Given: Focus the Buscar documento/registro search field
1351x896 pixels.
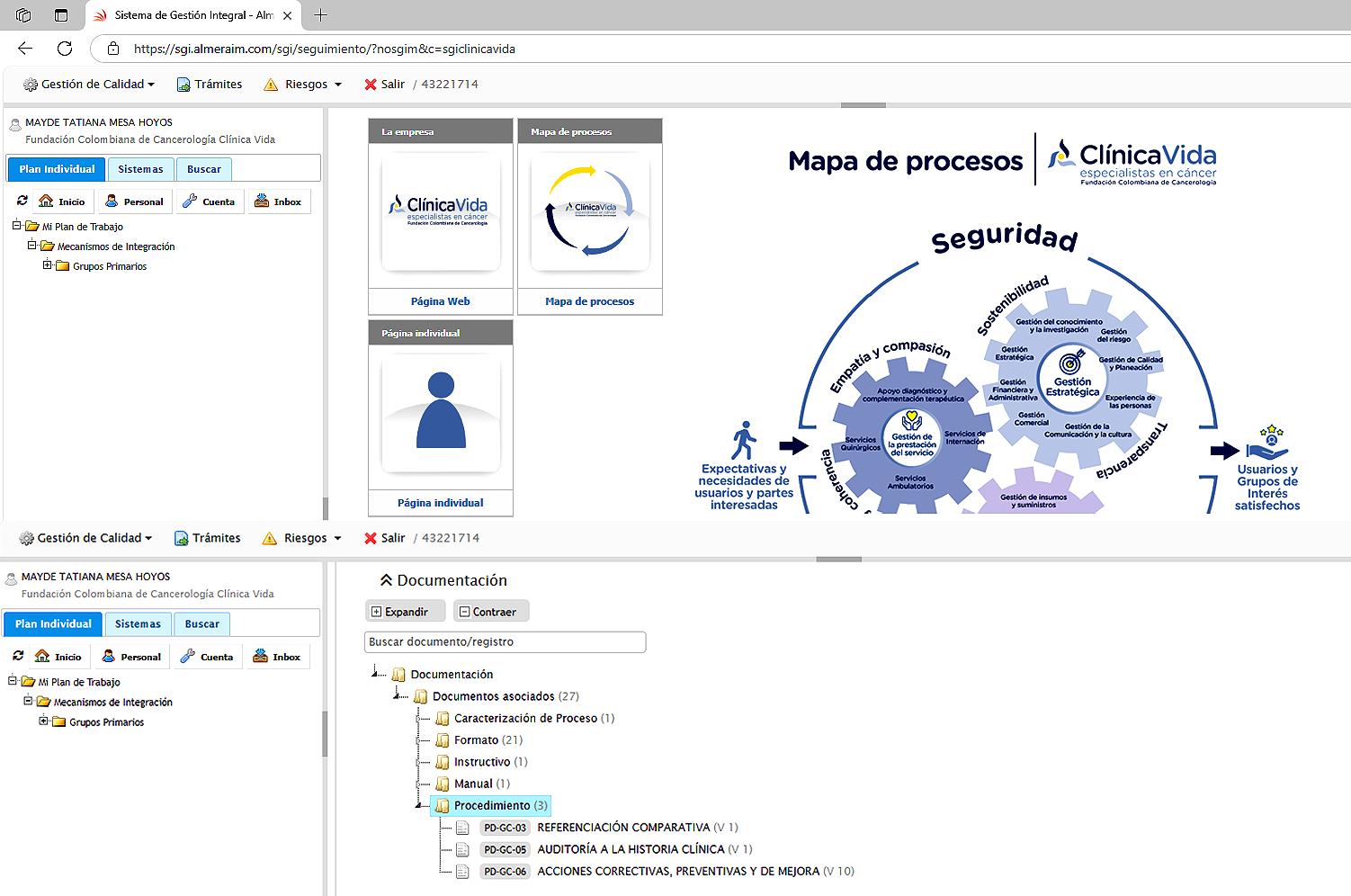Looking at the screenshot, I should click(x=506, y=641).
